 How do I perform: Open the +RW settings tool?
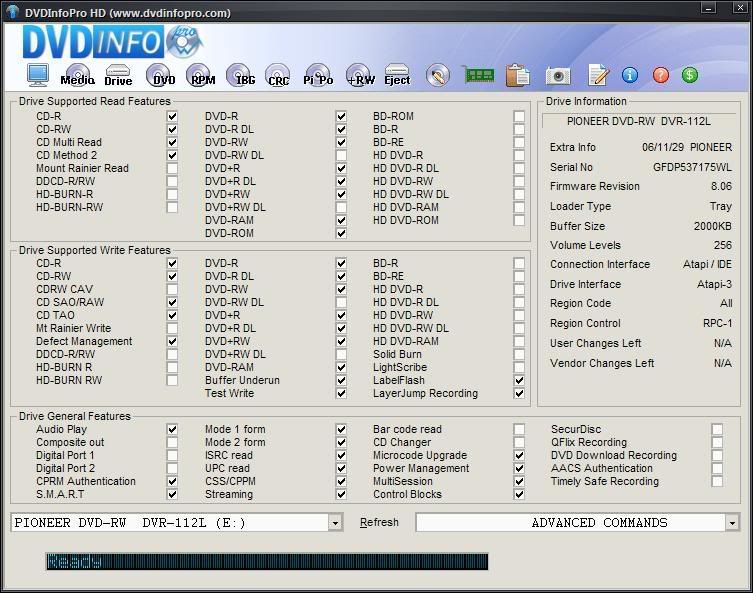pos(360,75)
